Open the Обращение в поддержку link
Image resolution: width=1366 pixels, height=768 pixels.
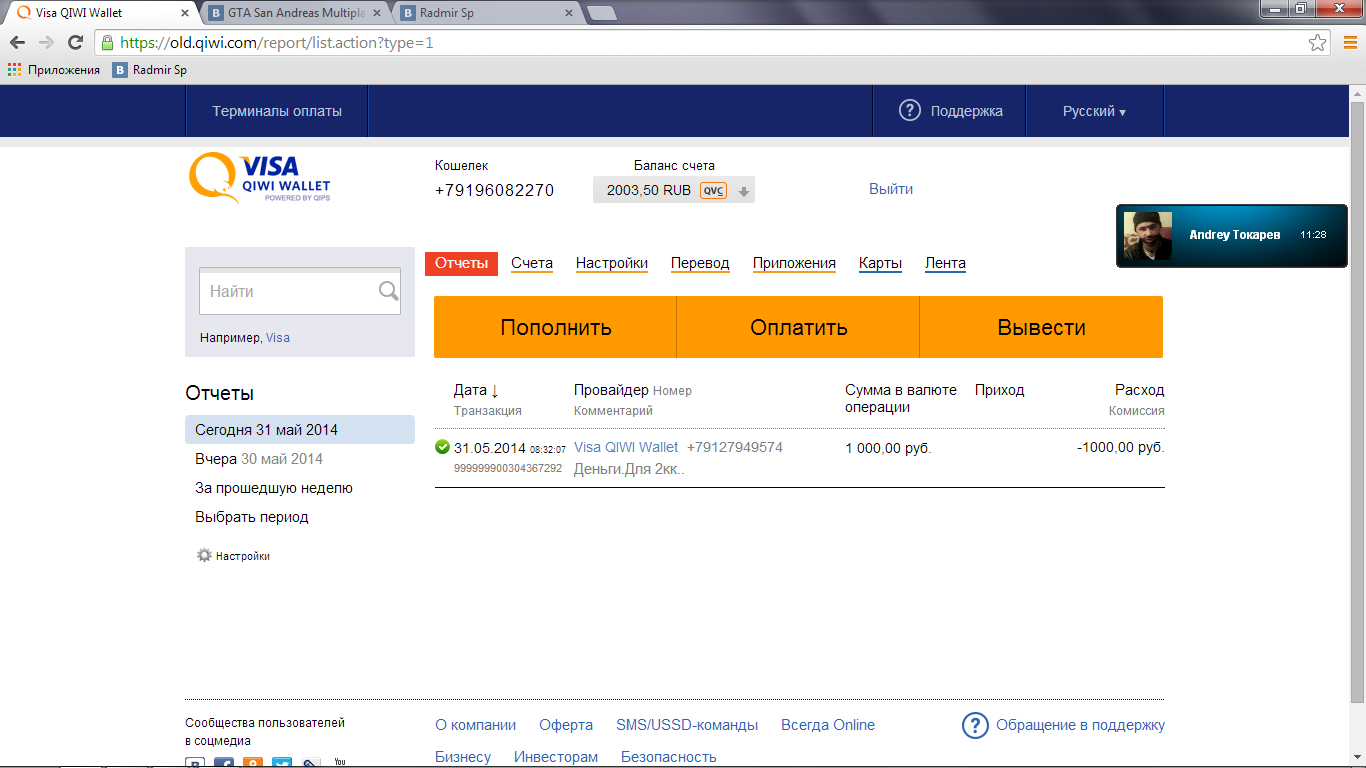click(1080, 725)
